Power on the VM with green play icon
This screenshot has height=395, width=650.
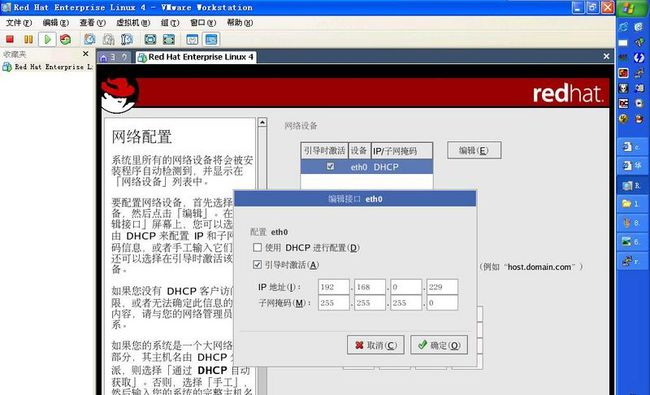[47, 39]
